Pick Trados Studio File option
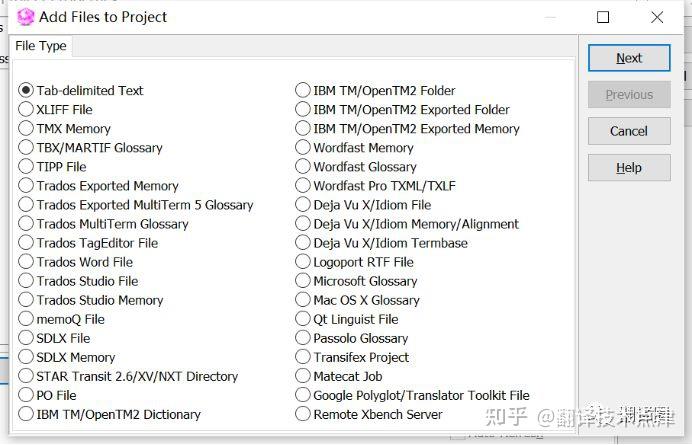Image resolution: width=692 pixels, height=445 pixels. (26, 281)
